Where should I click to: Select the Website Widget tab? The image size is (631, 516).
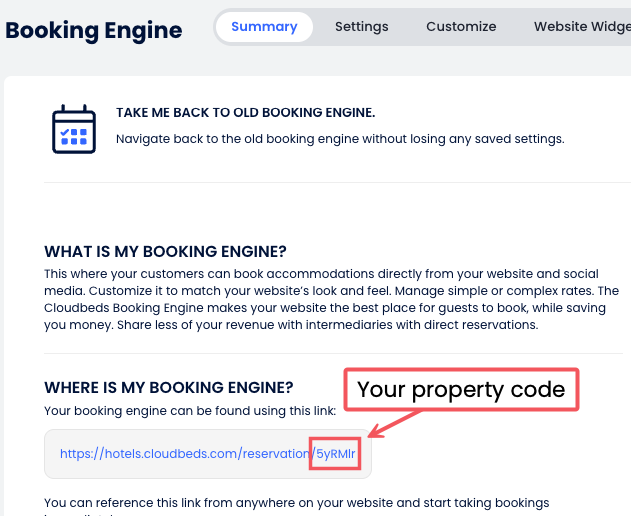click(582, 27)
